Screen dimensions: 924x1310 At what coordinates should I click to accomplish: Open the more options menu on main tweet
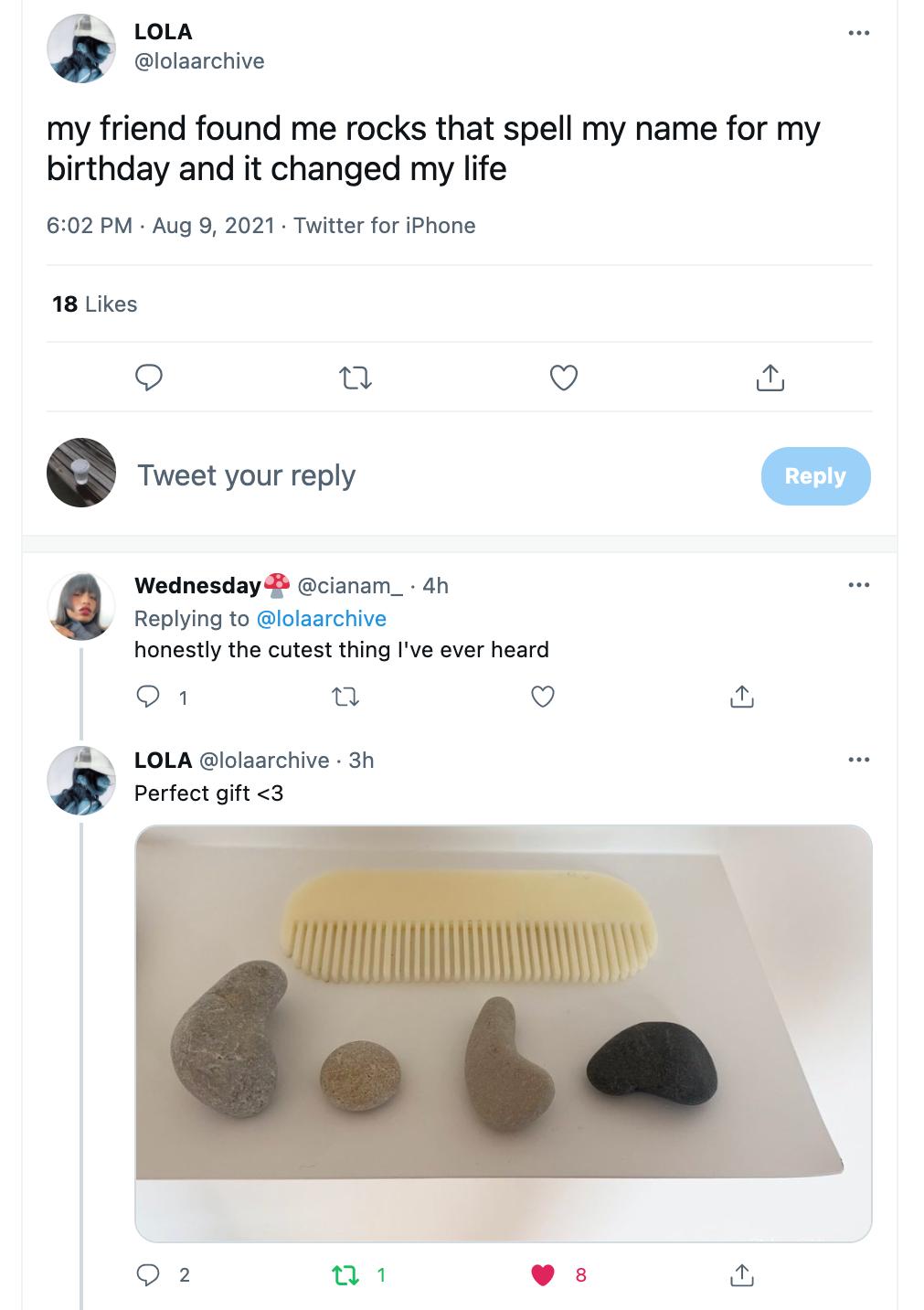pyautogui.click(x=858, y=34)
